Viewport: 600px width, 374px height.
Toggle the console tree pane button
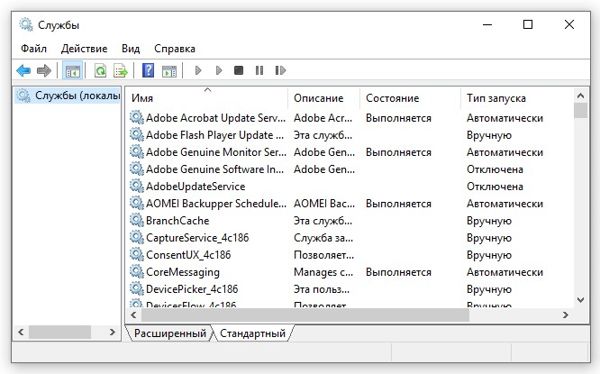pyautogui.click(x=72, y=71)
